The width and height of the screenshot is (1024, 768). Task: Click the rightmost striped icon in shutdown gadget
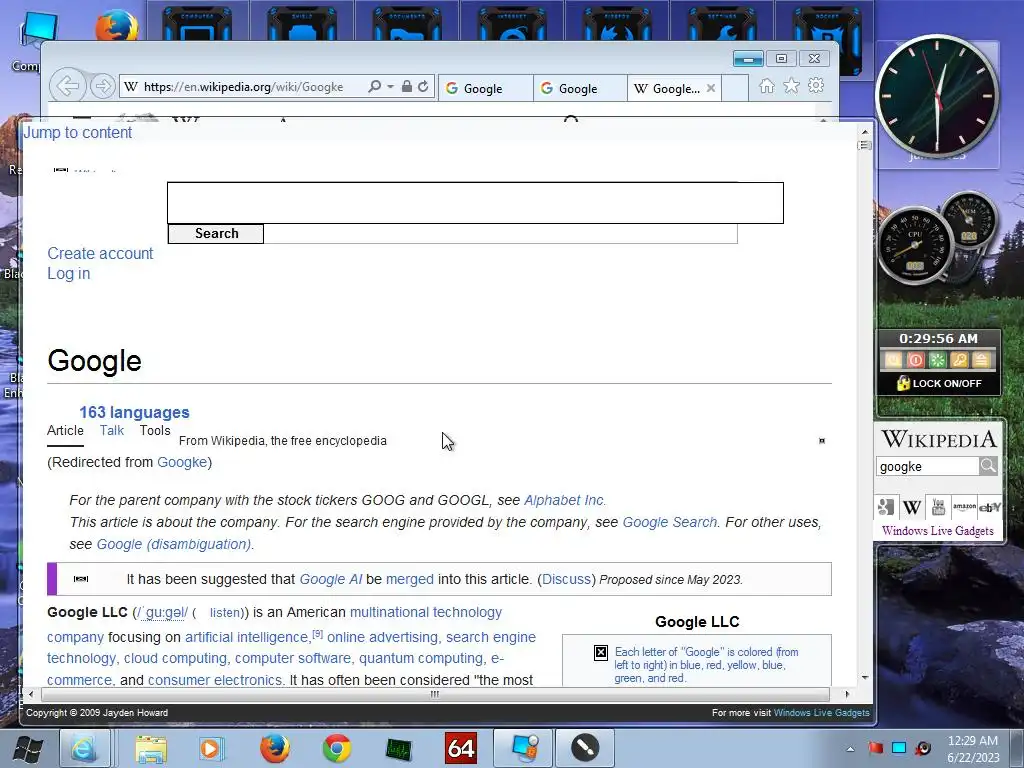tap(981, 360)
